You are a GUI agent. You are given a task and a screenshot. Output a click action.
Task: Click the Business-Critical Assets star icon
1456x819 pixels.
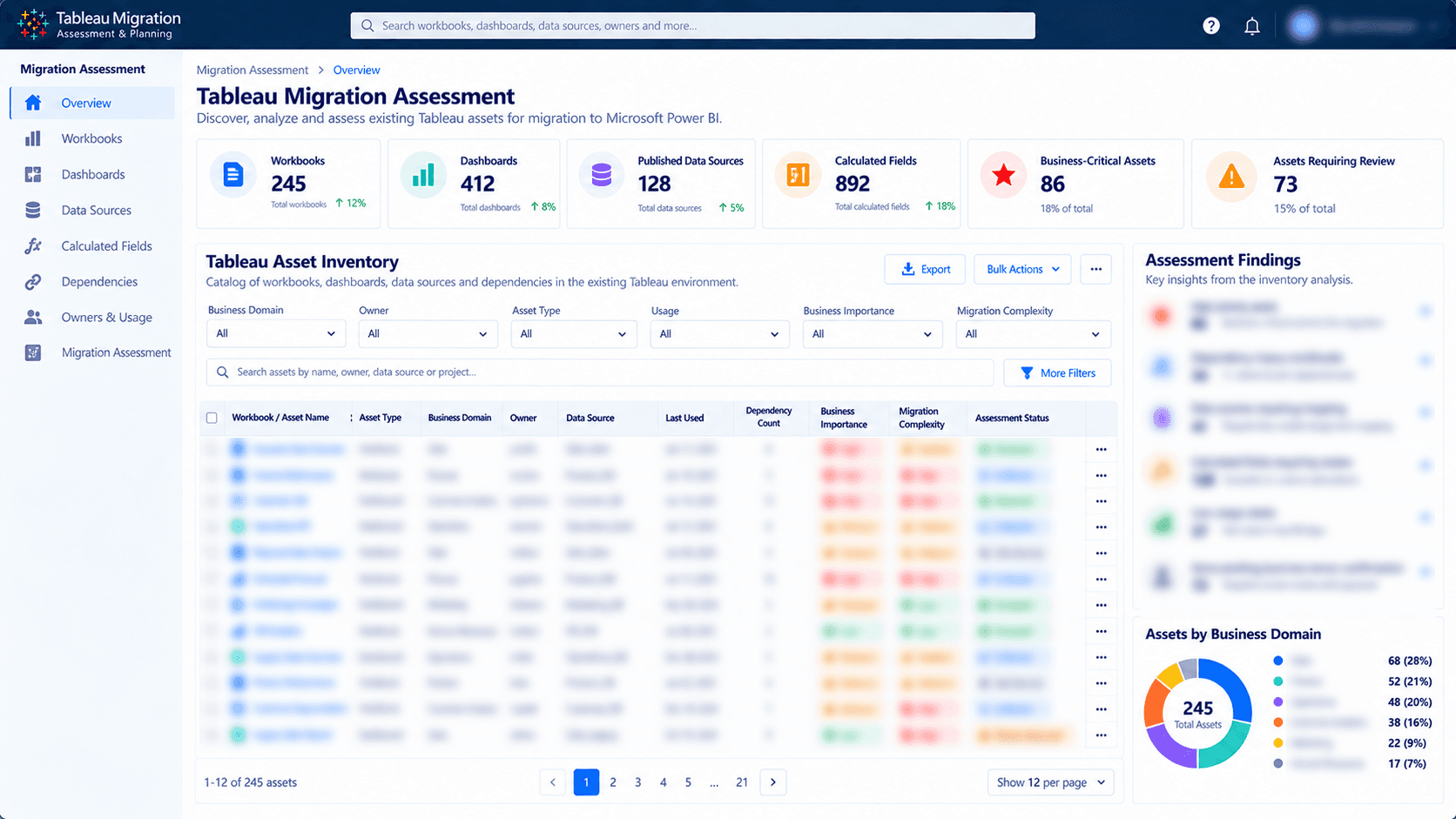[x=1003, y=175]
